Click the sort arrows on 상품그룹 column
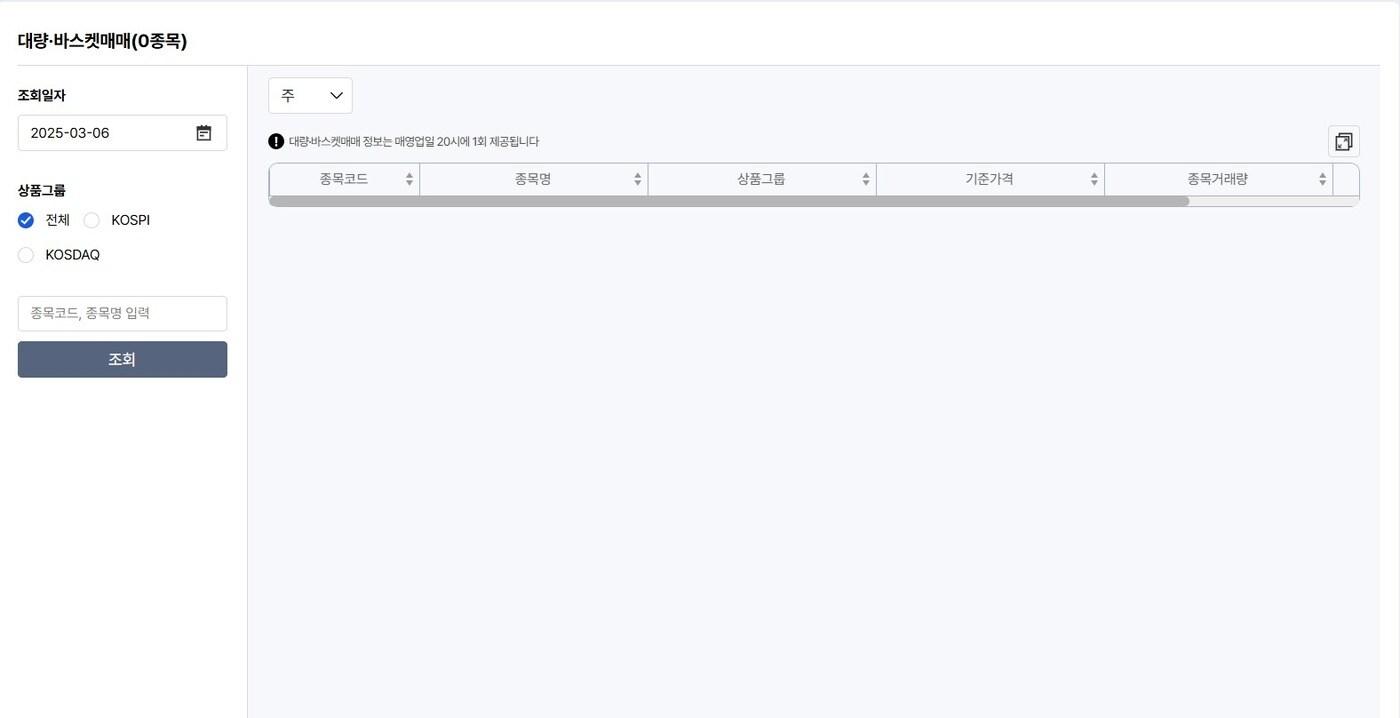1400x718 pixels. [865, 178]
